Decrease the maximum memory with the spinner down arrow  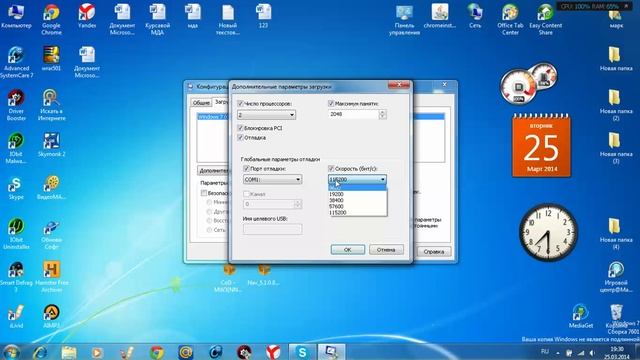click(x=382, y=117)
